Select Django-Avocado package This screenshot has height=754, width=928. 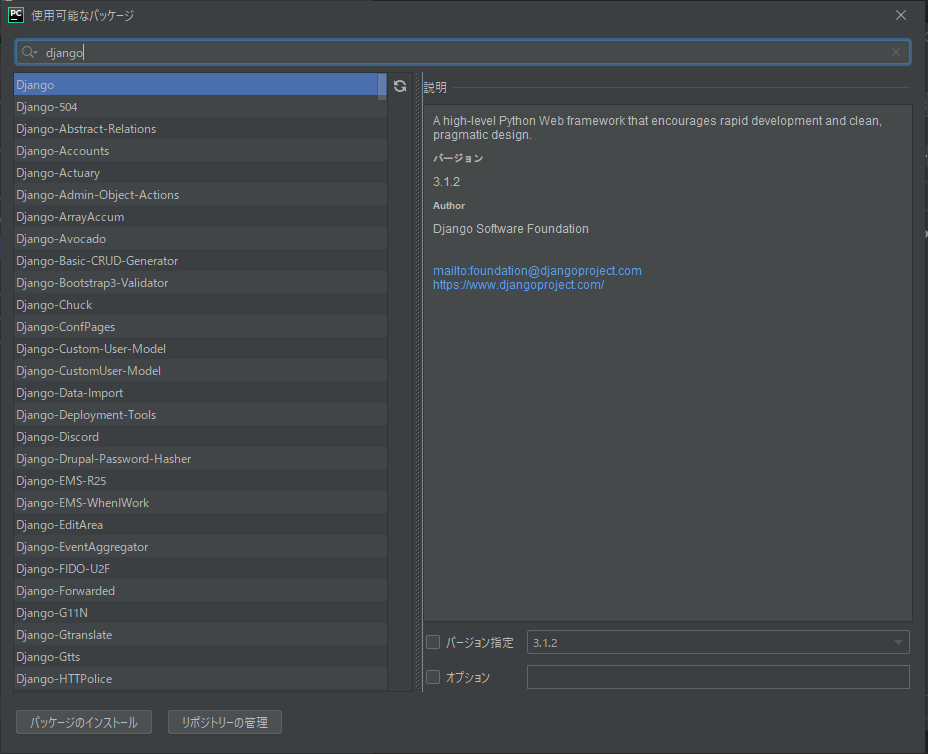click(x=200, y=239)
